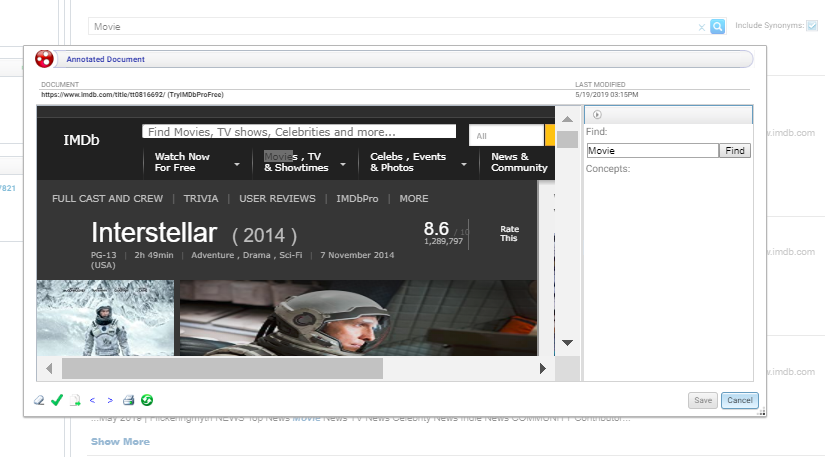The image size is (825, 457).
Task: Open FULL CAST AND CREW link
Action: (x=107, y=199)
